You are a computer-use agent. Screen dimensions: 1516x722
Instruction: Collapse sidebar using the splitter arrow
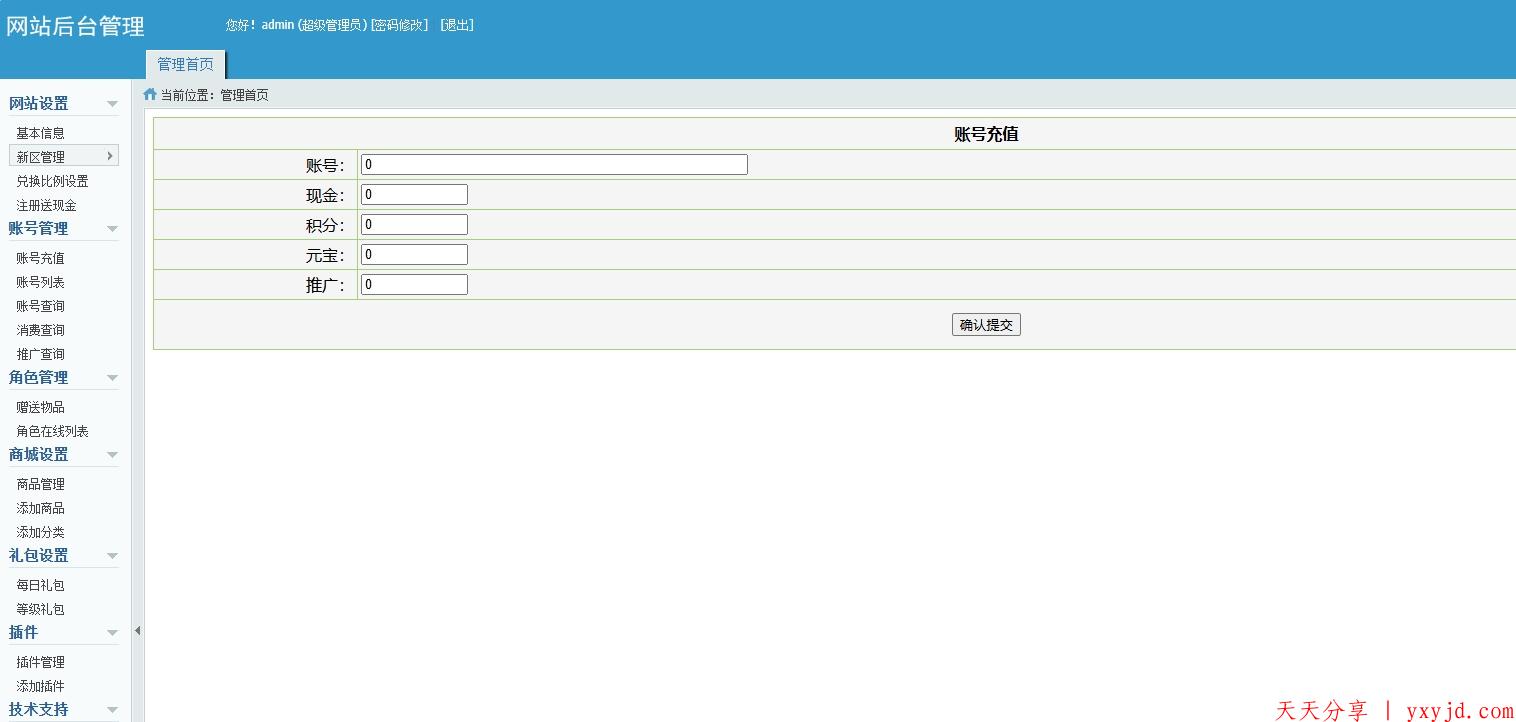pyautogui.click(x=137, y=631)
